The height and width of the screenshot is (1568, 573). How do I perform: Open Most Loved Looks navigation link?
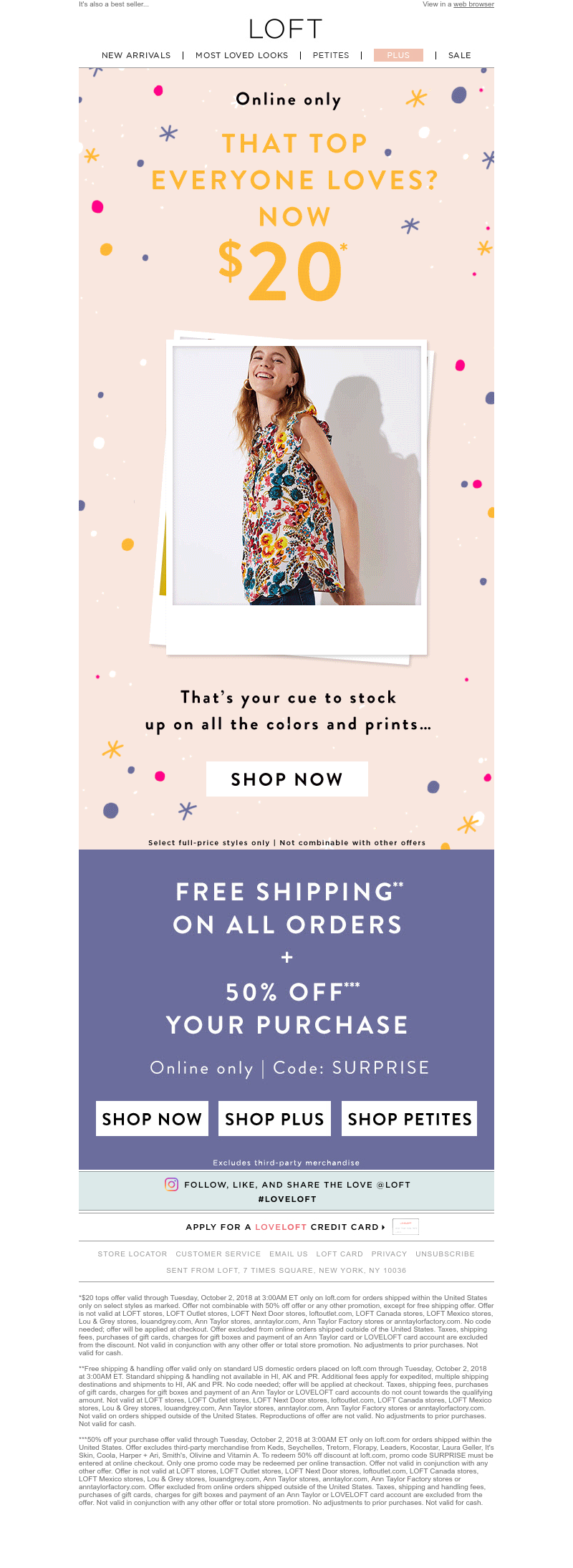[x=241, y=55]
